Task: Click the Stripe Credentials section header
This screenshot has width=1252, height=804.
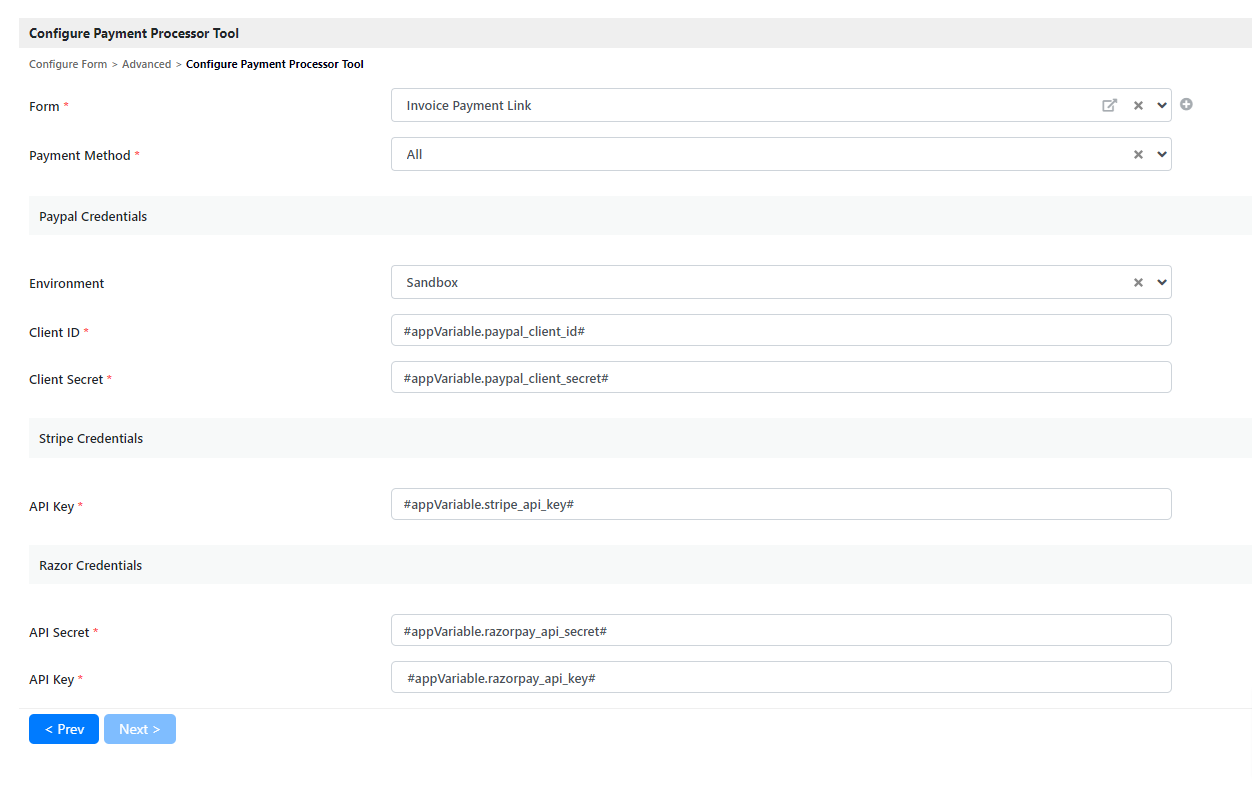Action: tap(91, 438)
